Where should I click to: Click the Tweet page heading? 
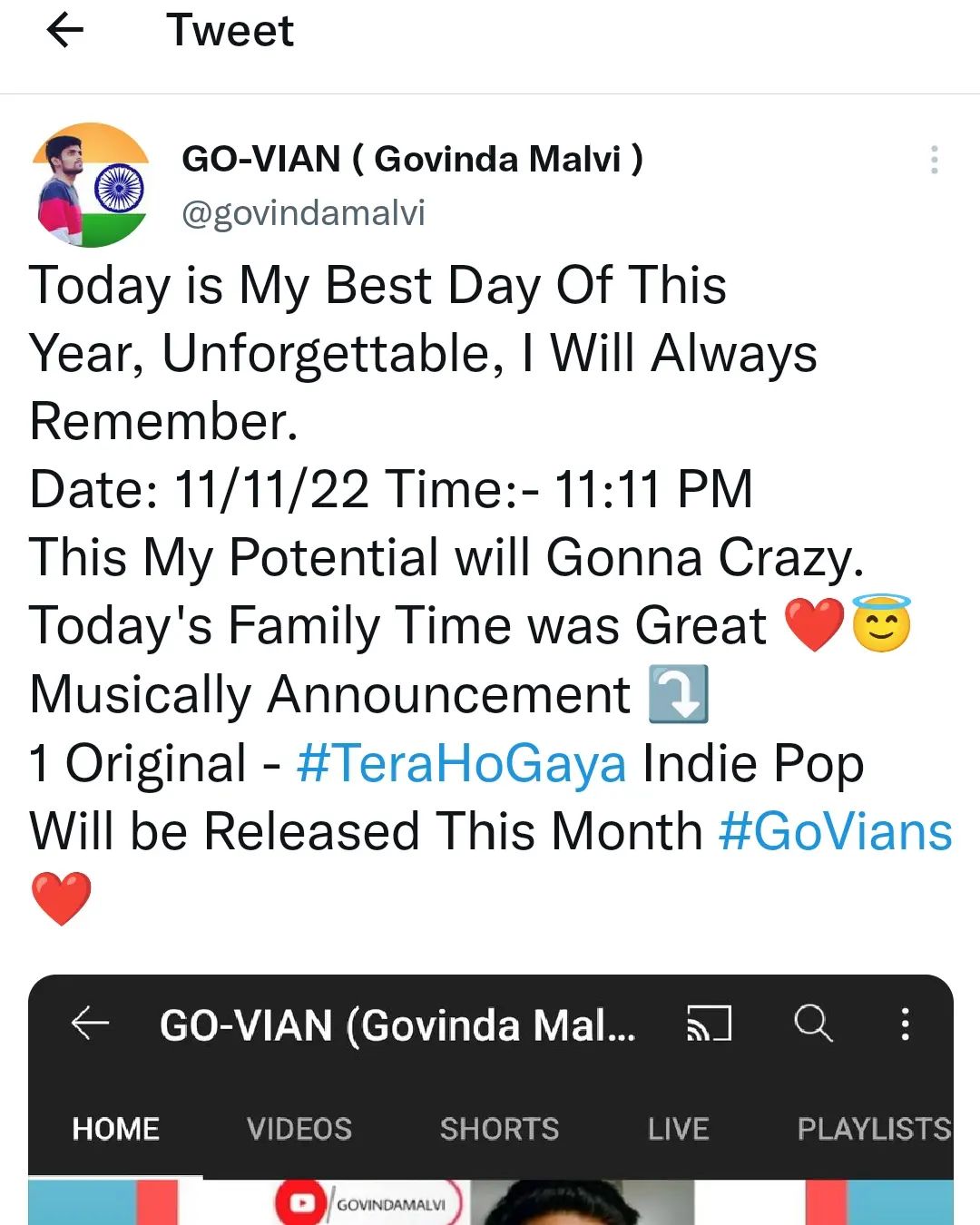[230, 31]
